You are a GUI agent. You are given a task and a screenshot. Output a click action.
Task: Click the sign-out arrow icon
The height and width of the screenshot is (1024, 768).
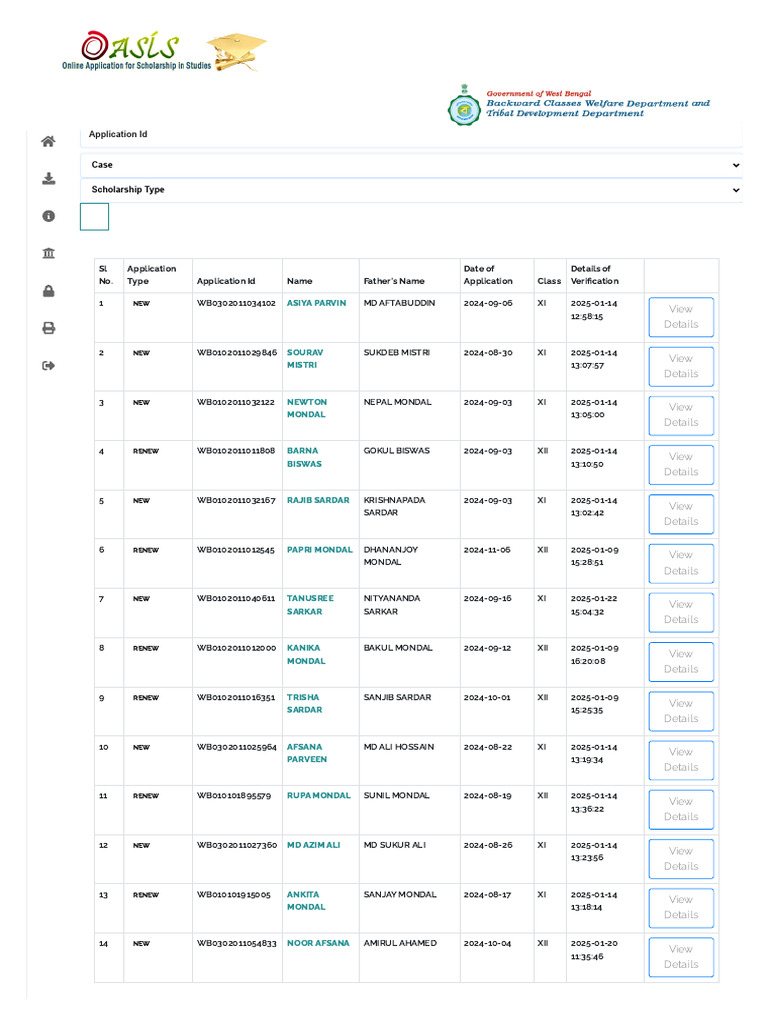click(x=48, y=366)
